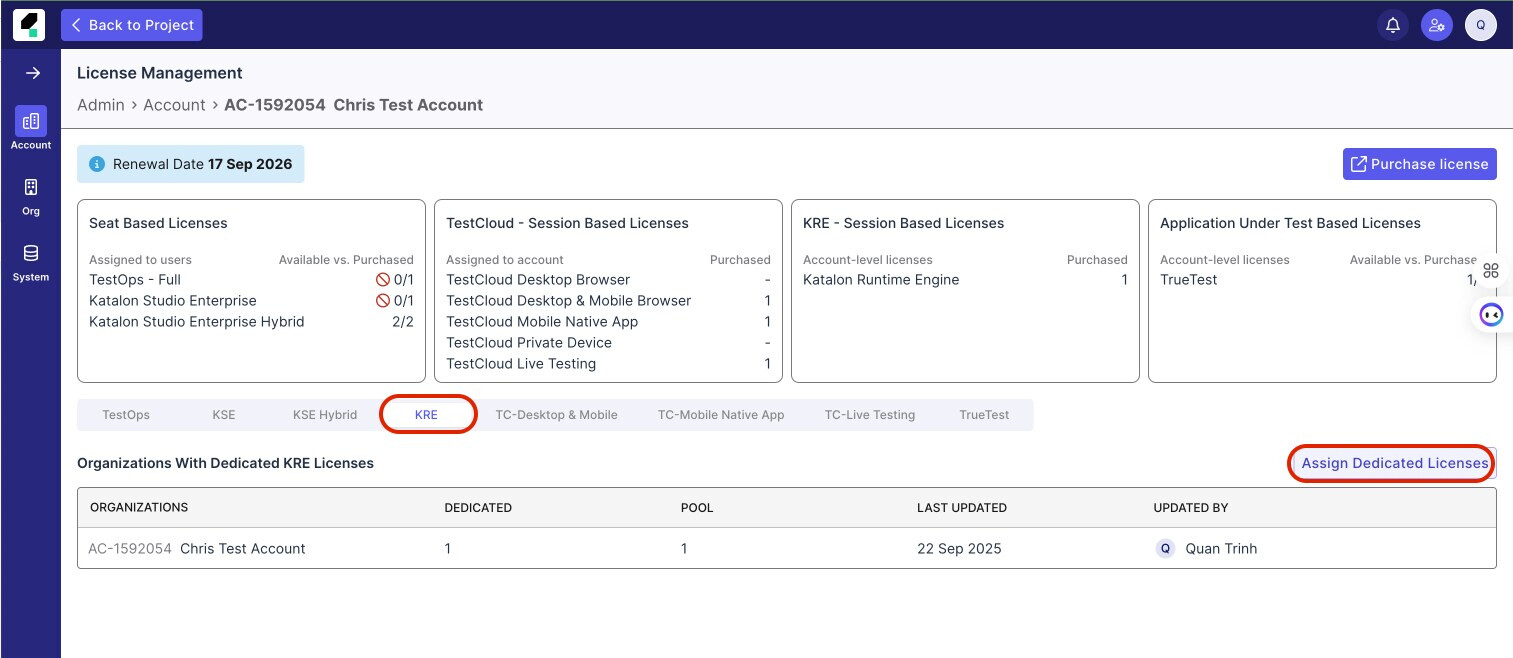
Task: Click the Katalon logo icon
Action: tap(30, 25)
